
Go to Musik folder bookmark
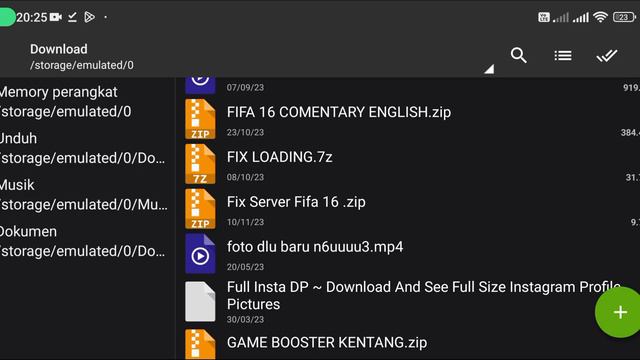pos(84,195)
